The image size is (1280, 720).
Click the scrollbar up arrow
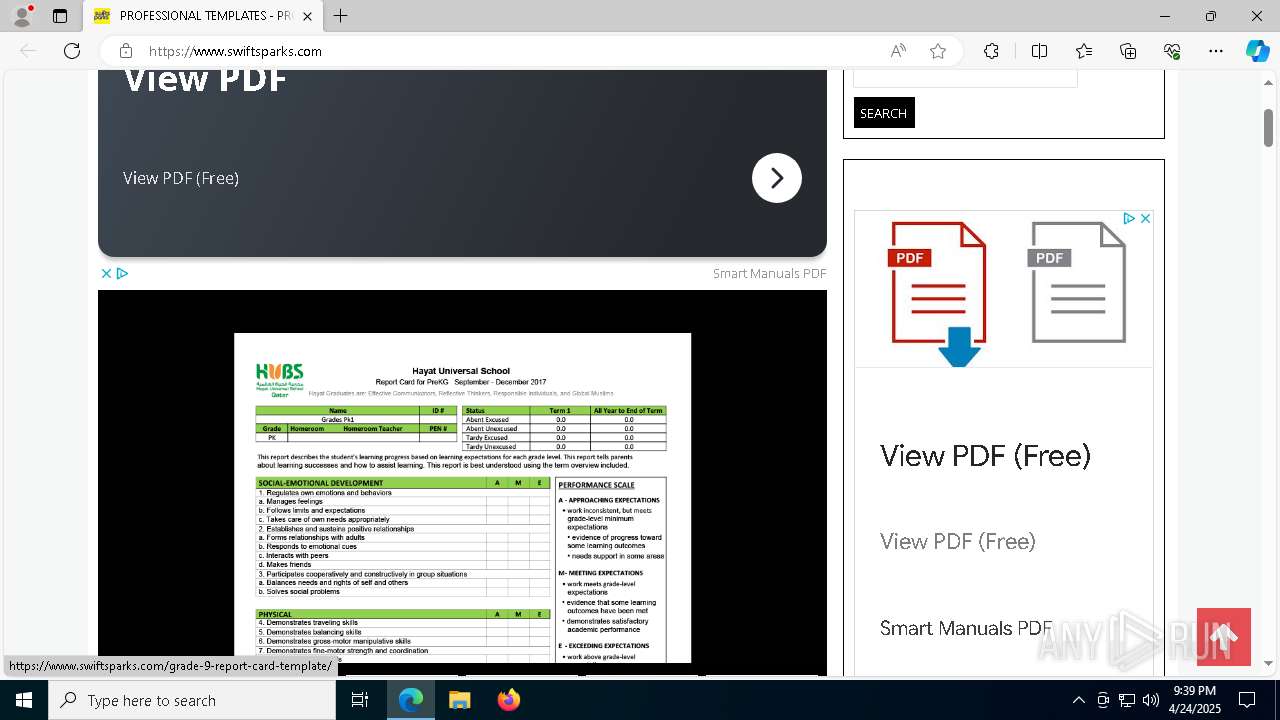pos(1268,82)
